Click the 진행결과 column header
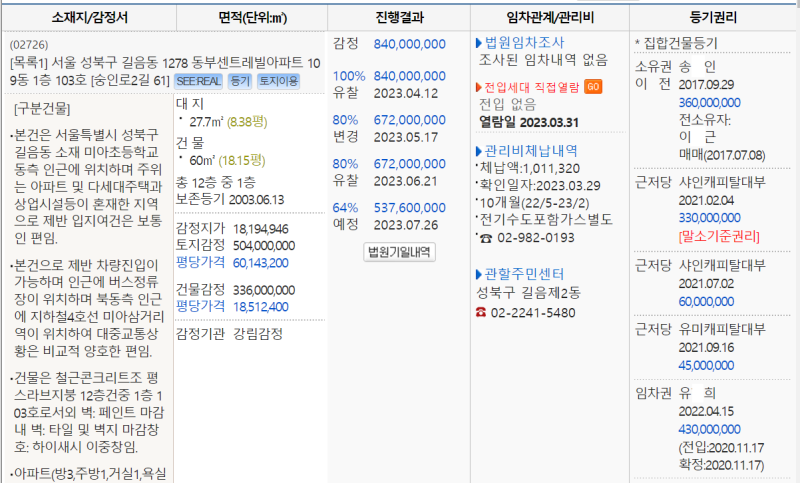This screenshot has height=483, width=800. point(399,18)
